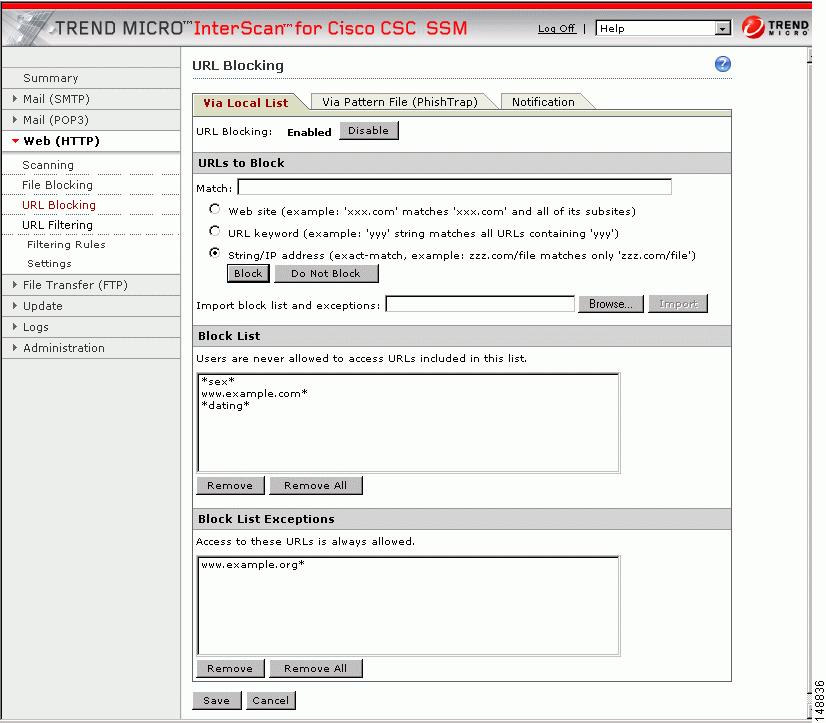Click Remove under the Block List

pyautogui.click(x=230, y=485)
